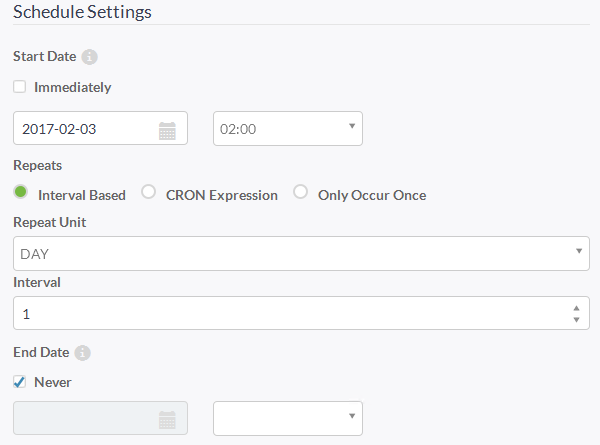Screen dimensions: 600x445
Task: Click the disabled end date calendar icon
Action: 167,420
